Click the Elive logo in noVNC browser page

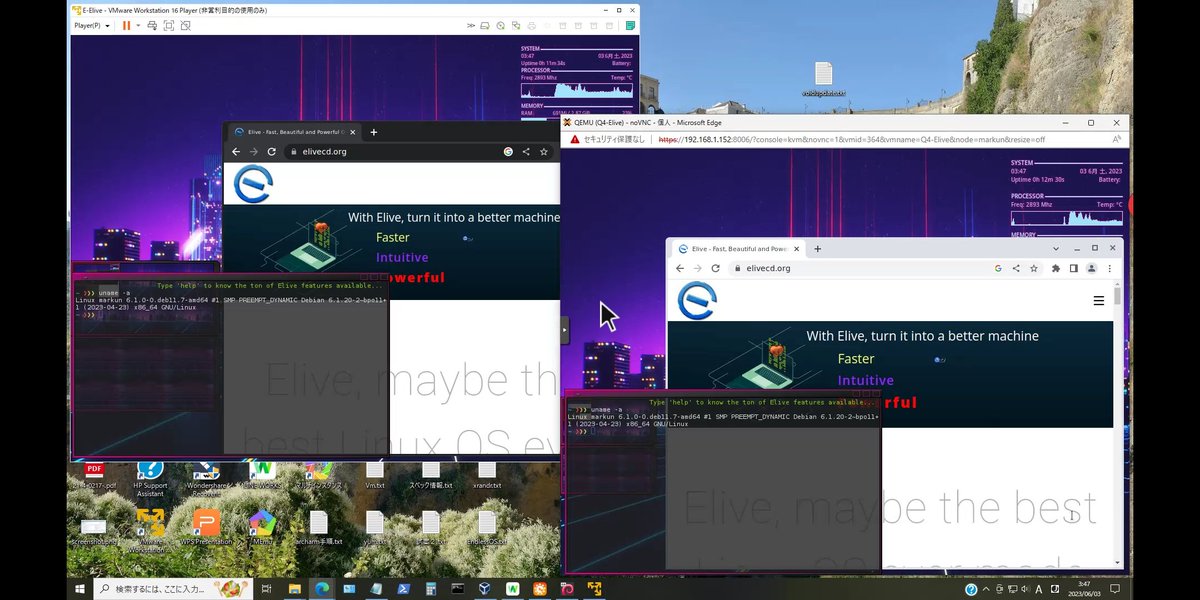coord(697,301)
